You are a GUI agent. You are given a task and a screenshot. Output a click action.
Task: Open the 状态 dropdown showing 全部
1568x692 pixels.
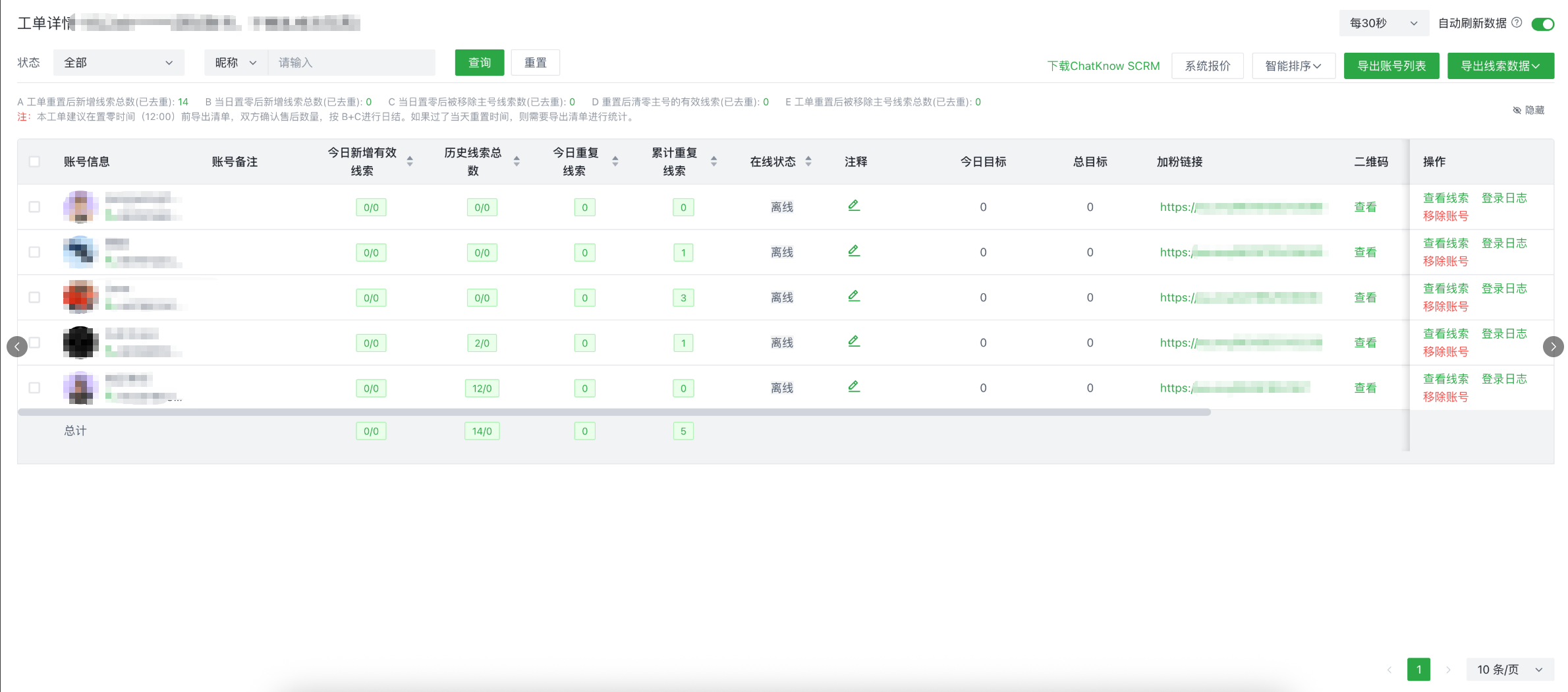(x=119, y=63)
